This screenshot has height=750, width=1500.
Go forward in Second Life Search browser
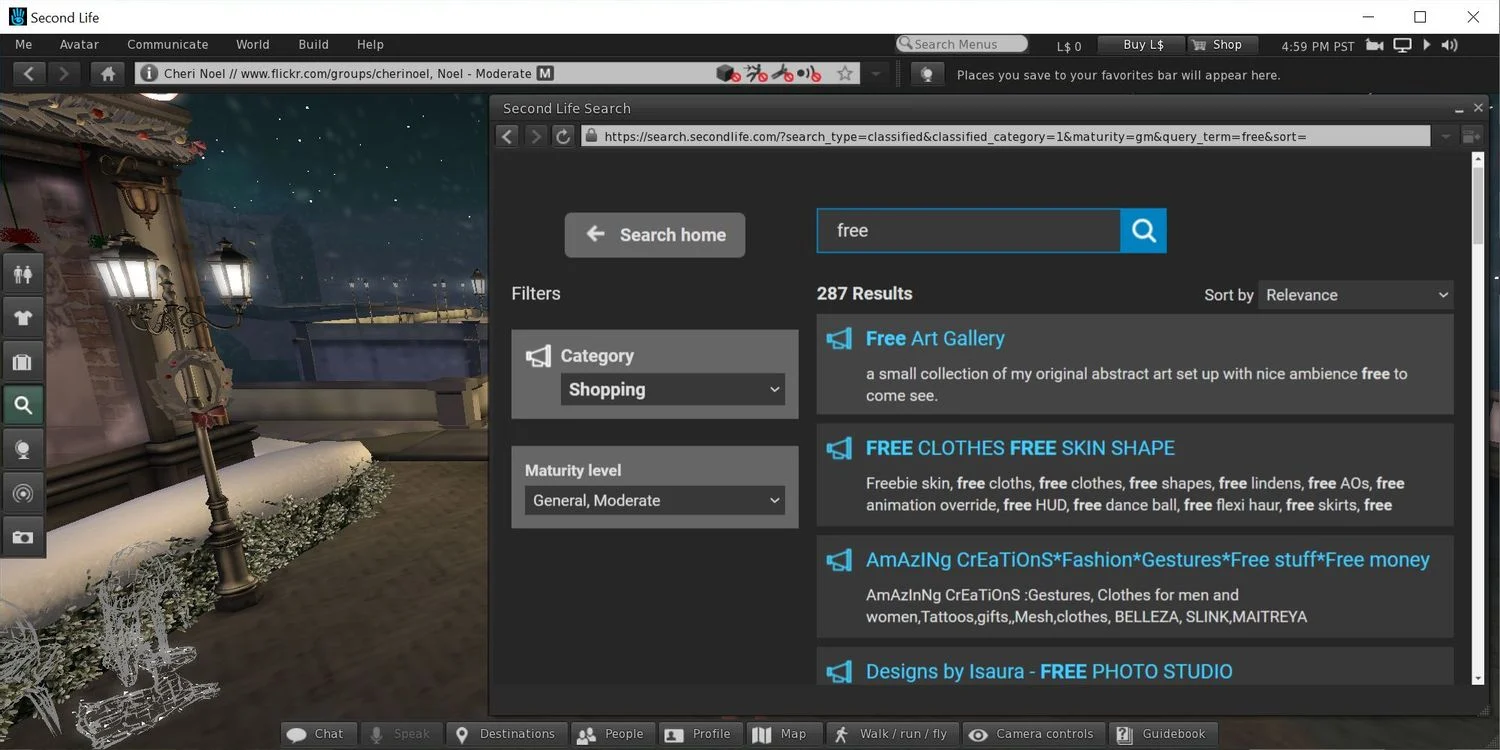click(x=536, y=136)
